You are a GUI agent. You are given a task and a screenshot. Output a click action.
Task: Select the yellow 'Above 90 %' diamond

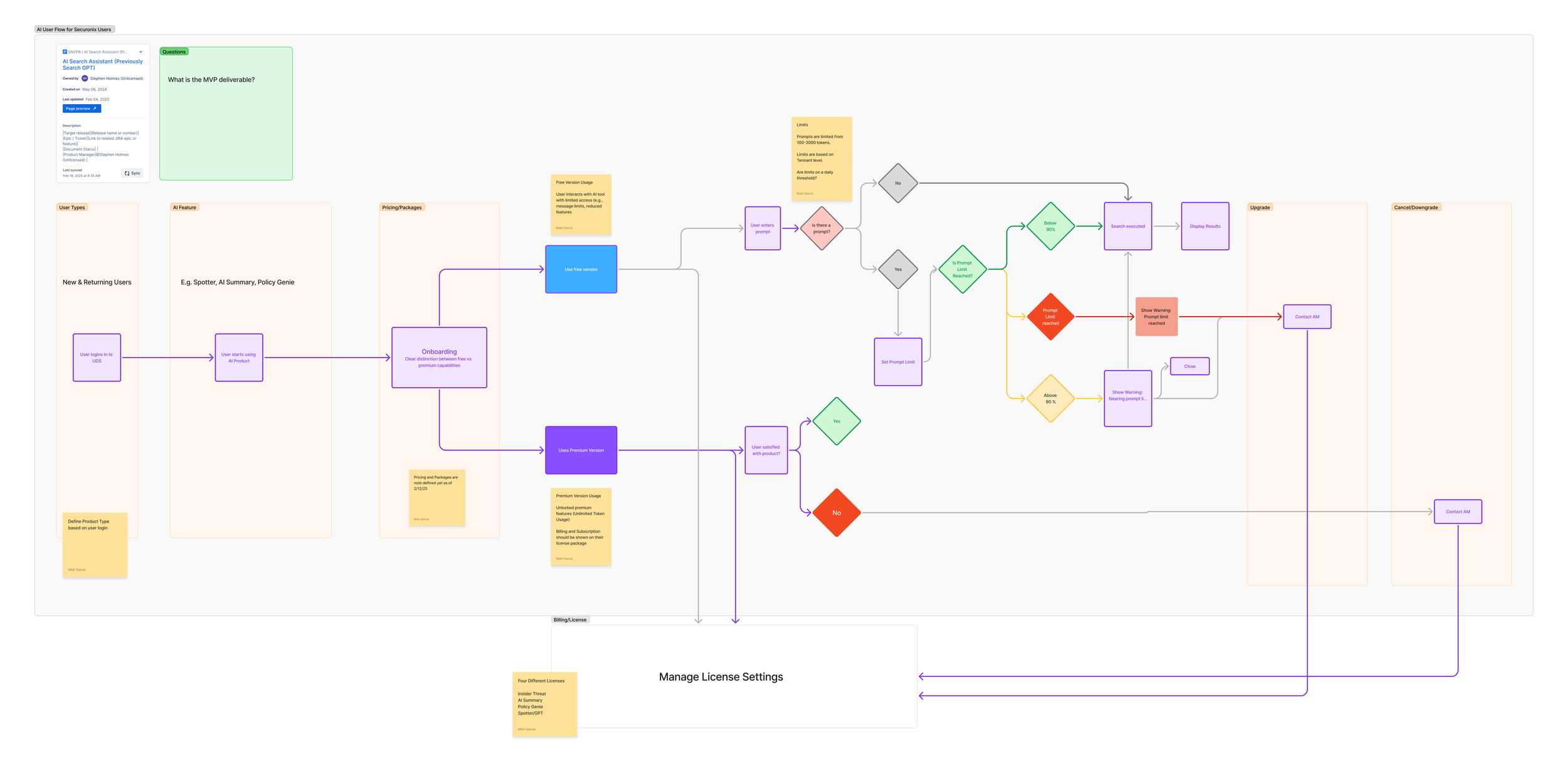click(x=1050, y=398)
